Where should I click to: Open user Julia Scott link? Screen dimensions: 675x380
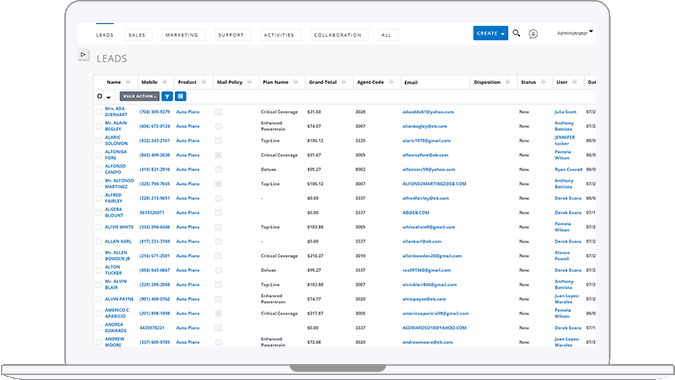click(565, 112)
